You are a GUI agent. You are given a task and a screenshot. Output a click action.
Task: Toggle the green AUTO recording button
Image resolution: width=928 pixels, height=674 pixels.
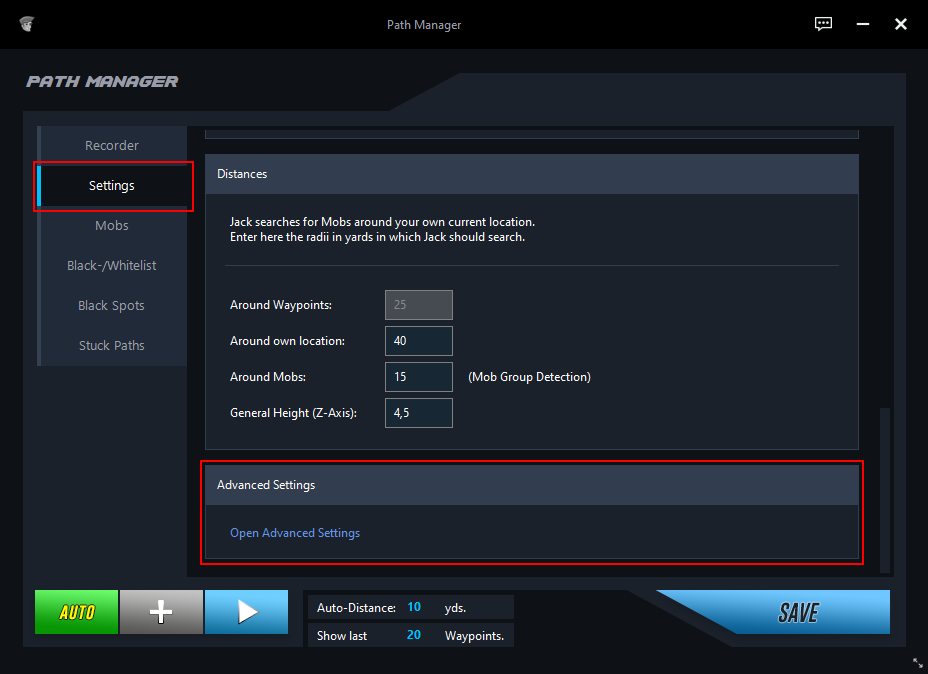tap(77, 612)
